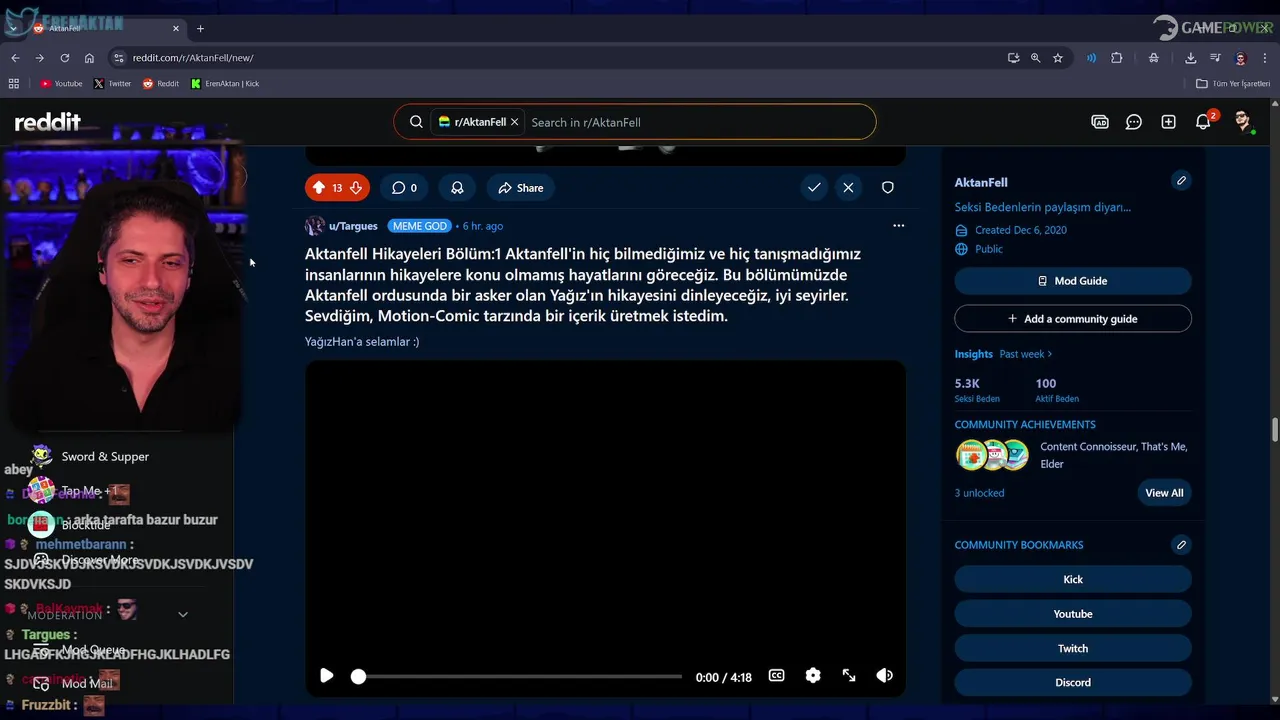Edit the AktanFell community details pencil
This screenshot has height=720, width=1280.
(x=1181, y=181)
